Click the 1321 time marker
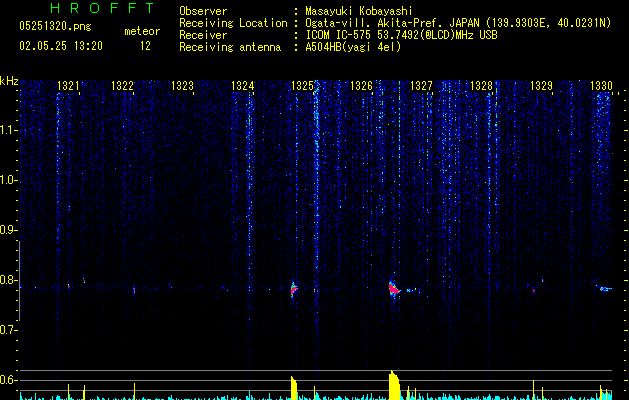The image size is (629, 400). coord(68,86)
